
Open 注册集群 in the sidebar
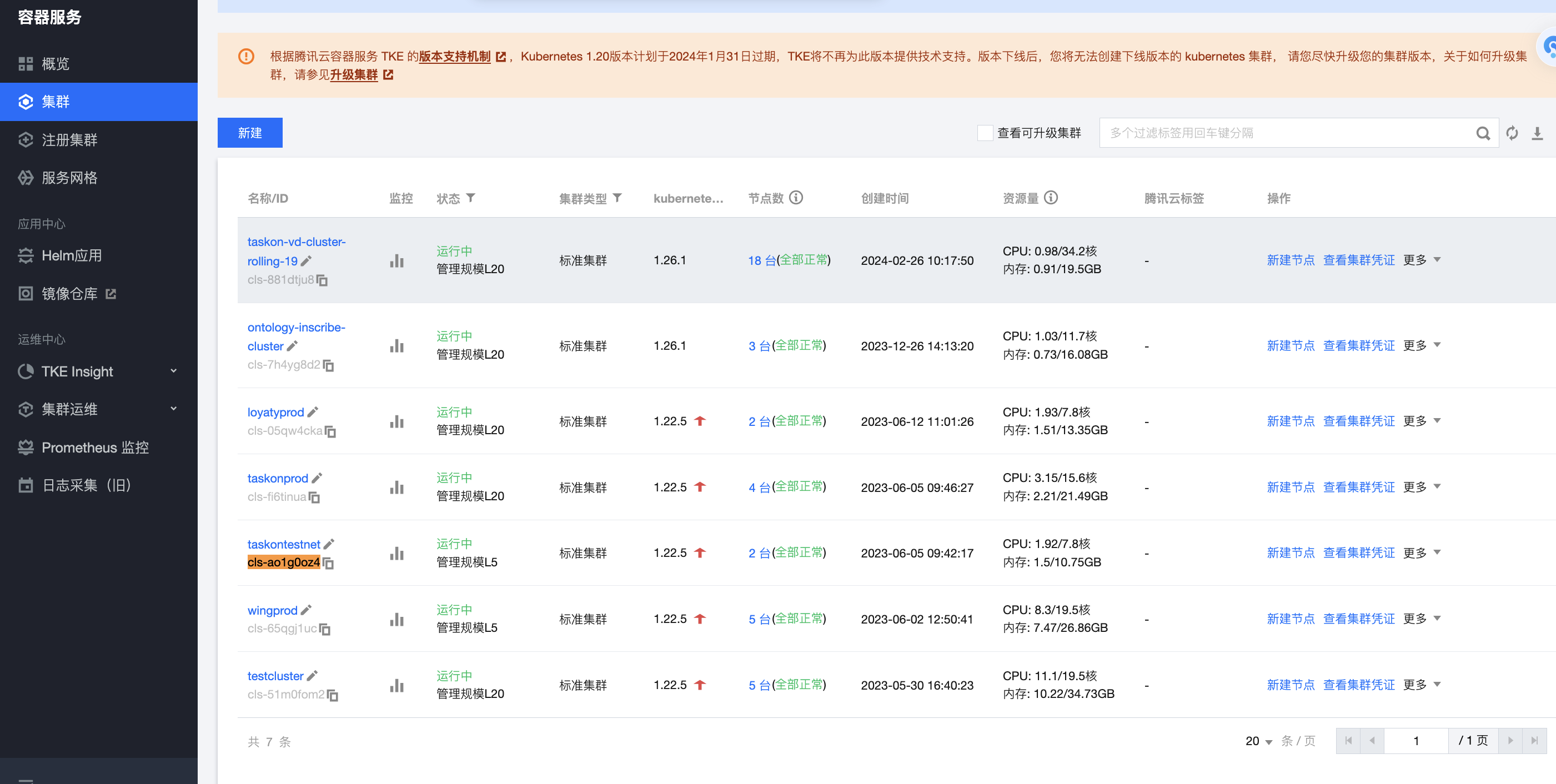point(69,139)
